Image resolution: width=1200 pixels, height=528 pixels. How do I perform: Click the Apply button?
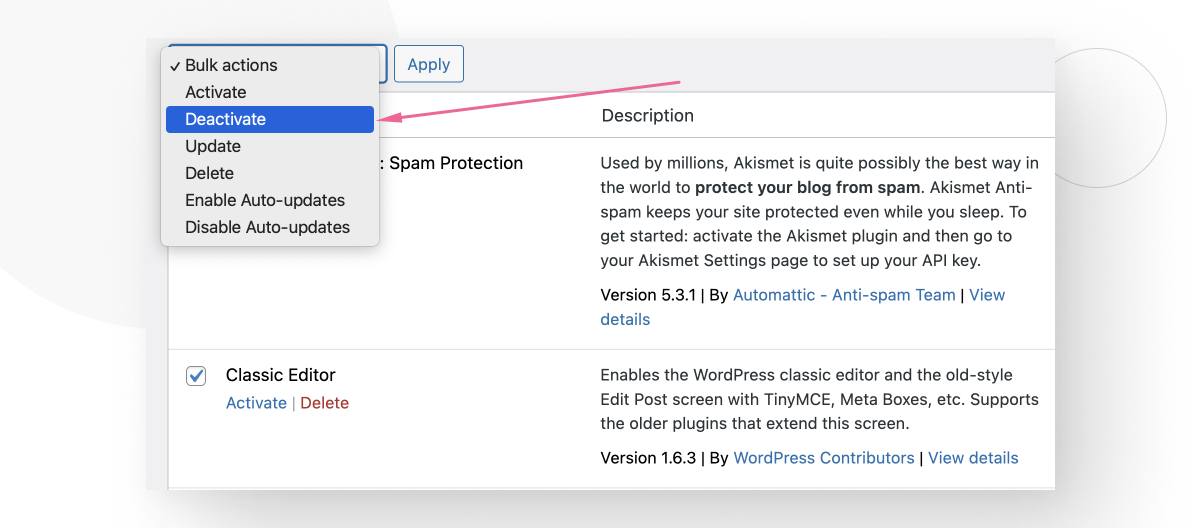428,64
